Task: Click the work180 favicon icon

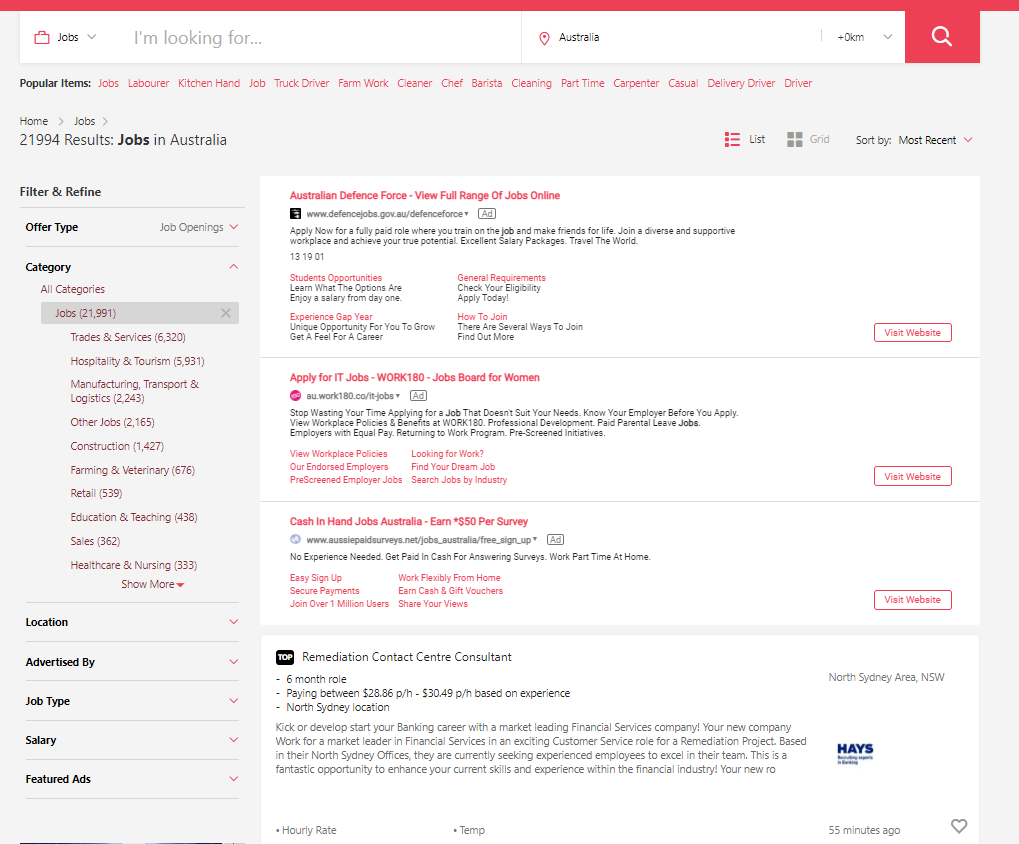Action: coord(295,395)
